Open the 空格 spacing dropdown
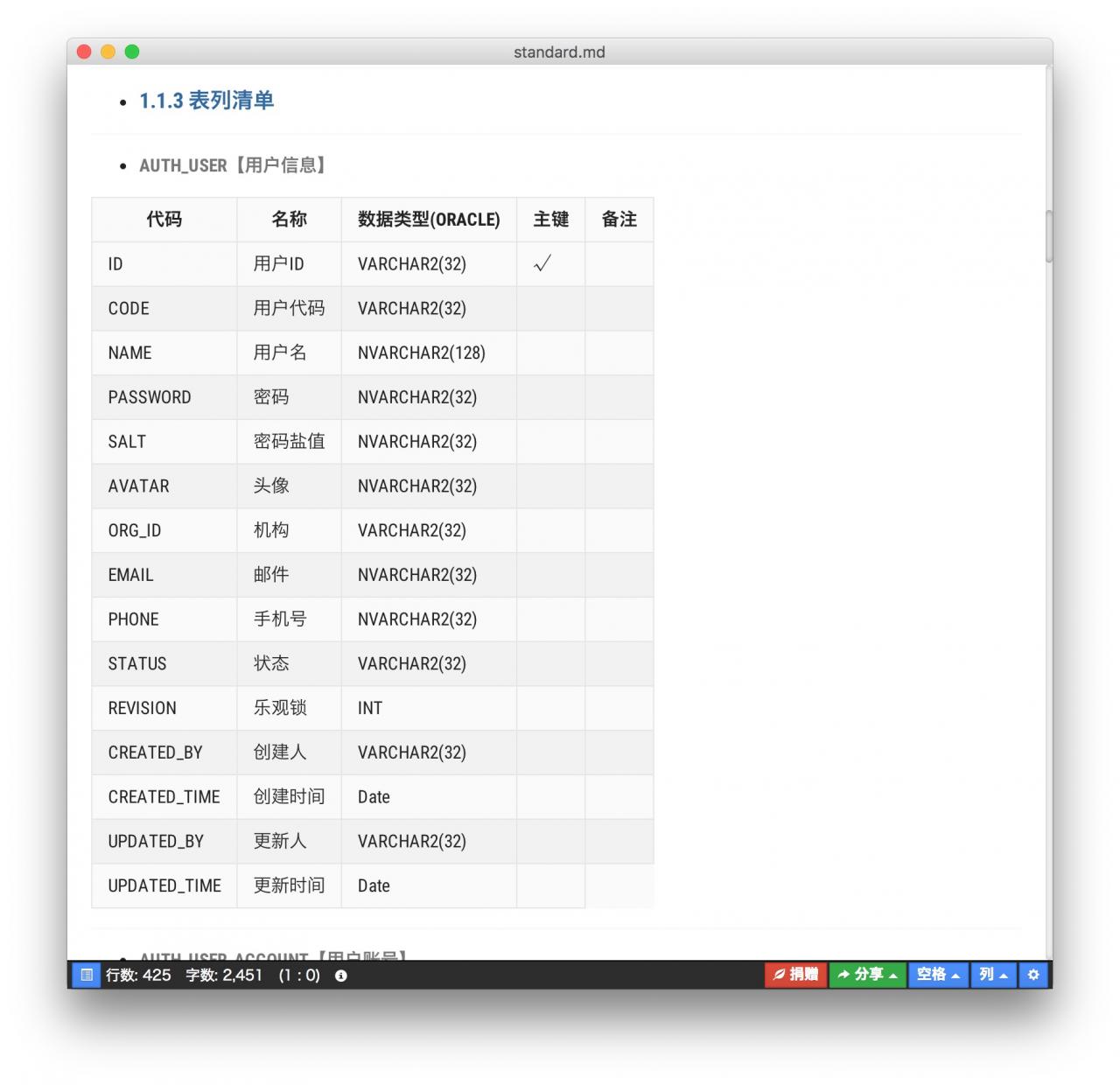The width and height of the screenshot is (1120, 1085). (x=938, y=975)
